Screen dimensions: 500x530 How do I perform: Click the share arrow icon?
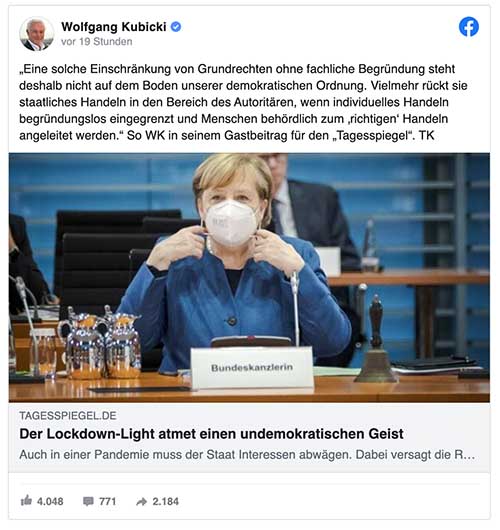pos(141,501)
